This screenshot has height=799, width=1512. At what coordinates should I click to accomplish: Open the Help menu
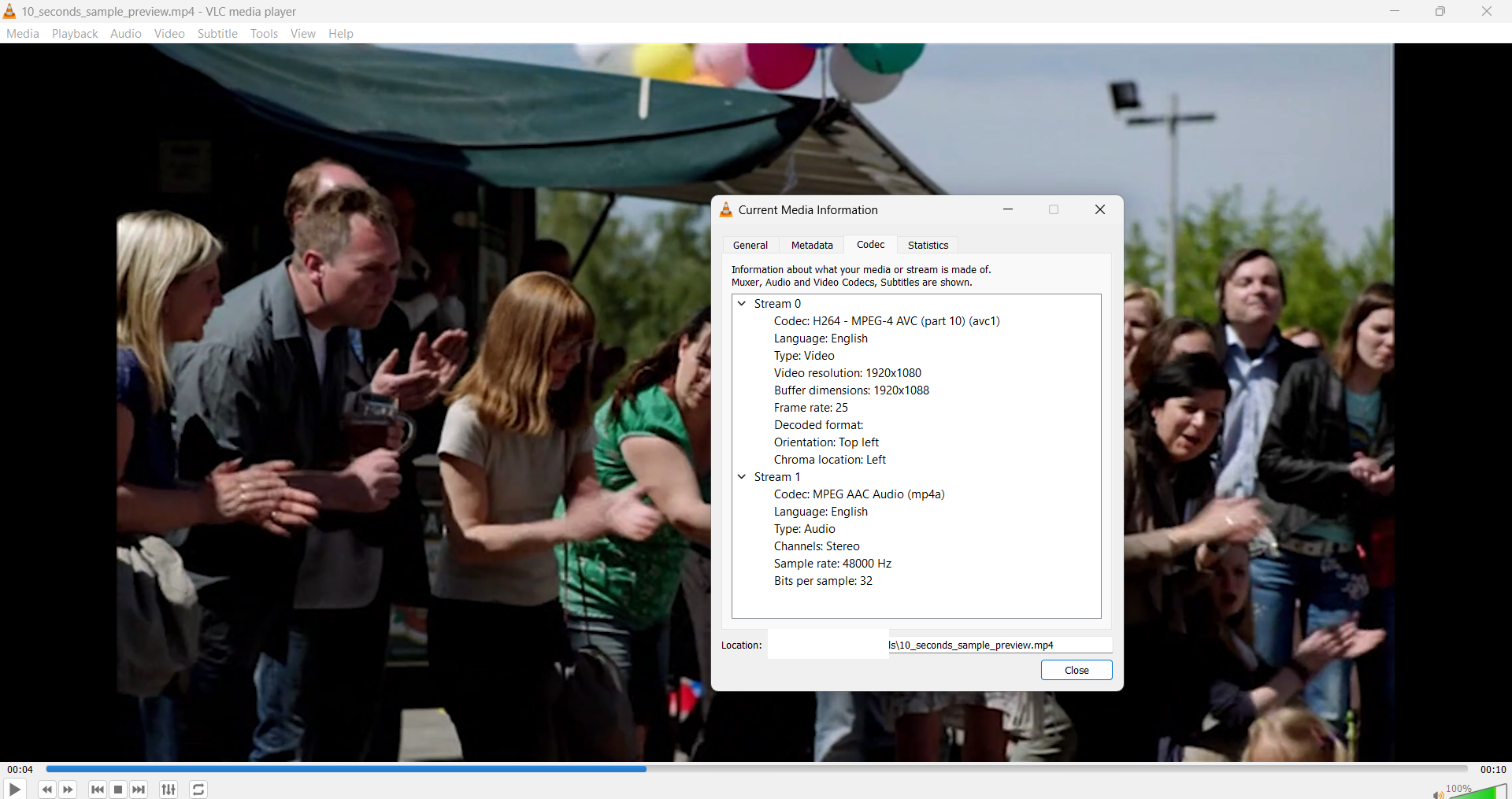click(341, 34)
